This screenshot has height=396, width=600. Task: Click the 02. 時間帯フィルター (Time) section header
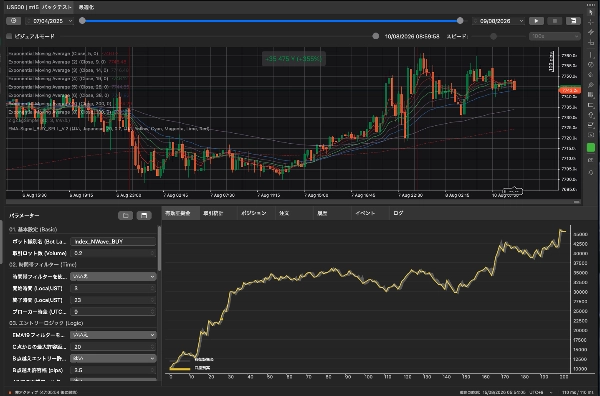tap(43, 264)
